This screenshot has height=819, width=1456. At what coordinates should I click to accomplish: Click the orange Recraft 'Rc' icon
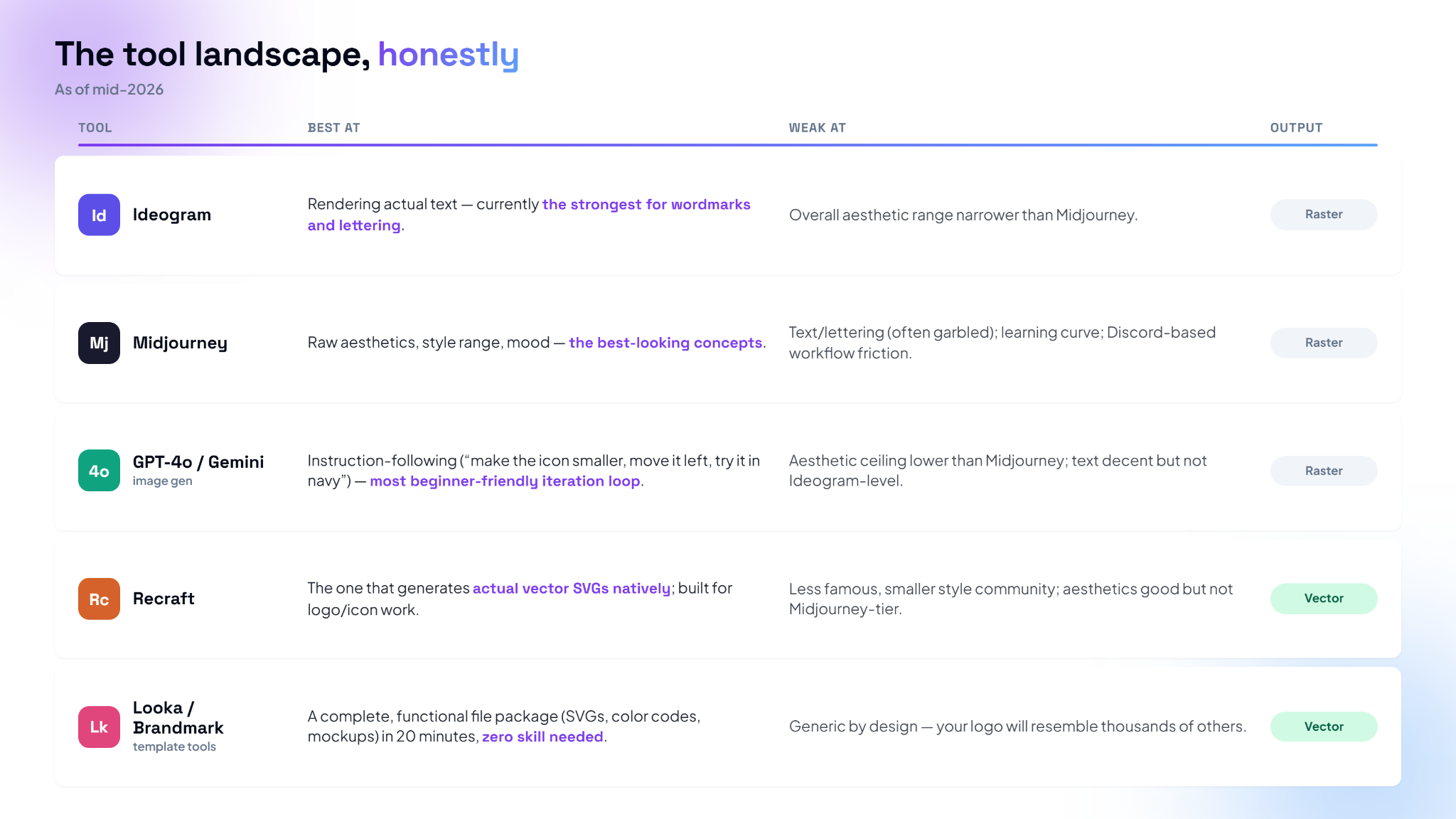(x=99, y=599)
